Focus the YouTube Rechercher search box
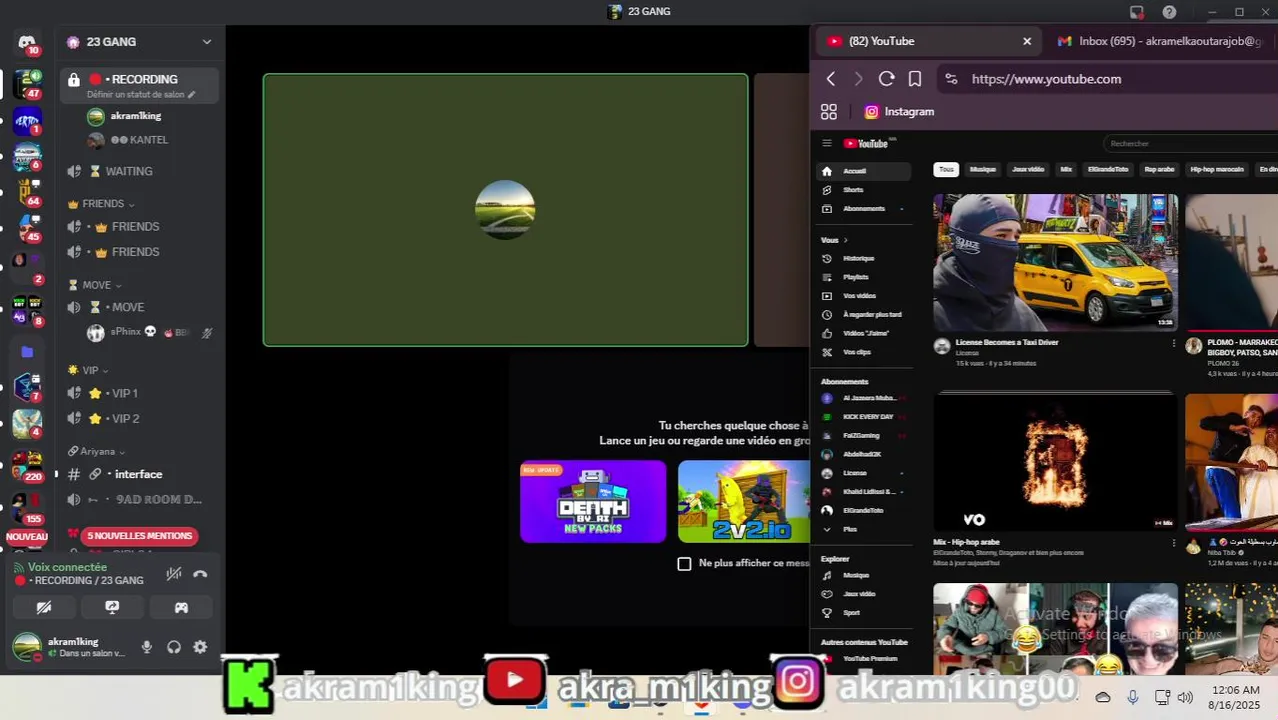 pos(1190,143)
